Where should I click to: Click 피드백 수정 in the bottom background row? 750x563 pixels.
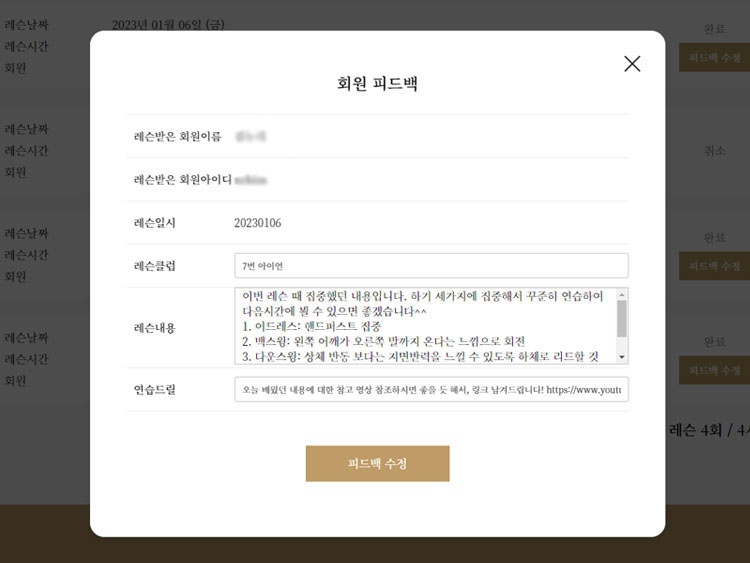click(x=713, y=370)
